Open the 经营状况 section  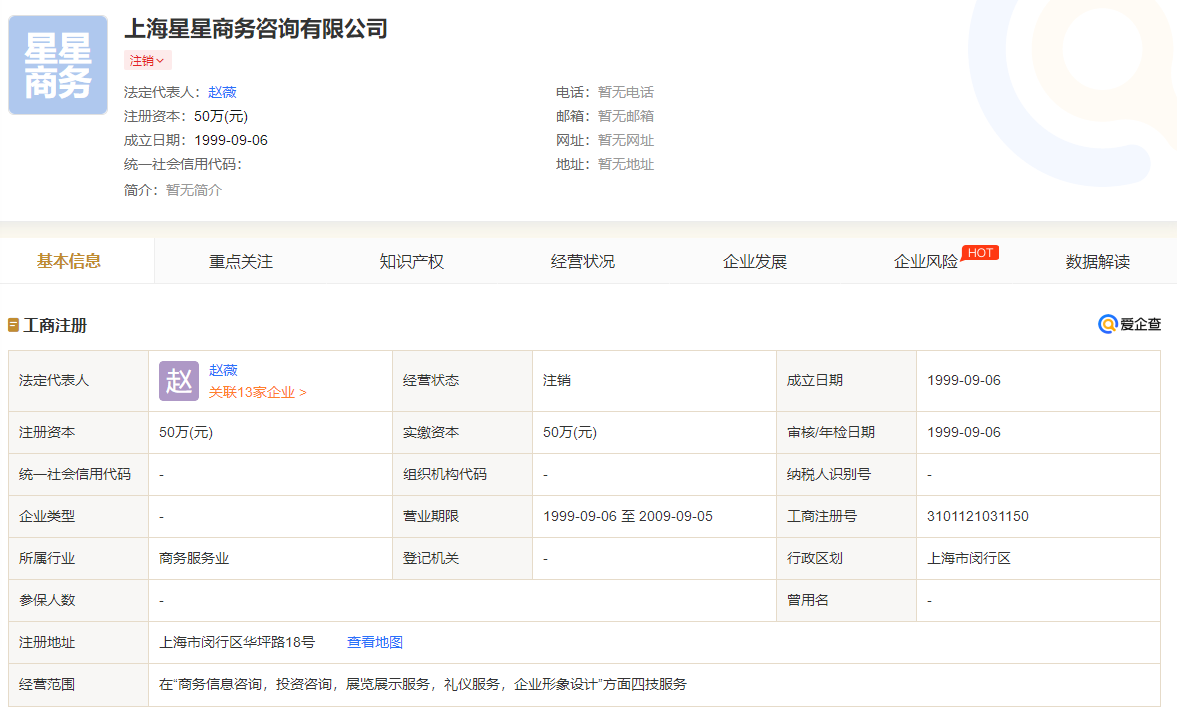pyautogui.click(x=582, y=261)
